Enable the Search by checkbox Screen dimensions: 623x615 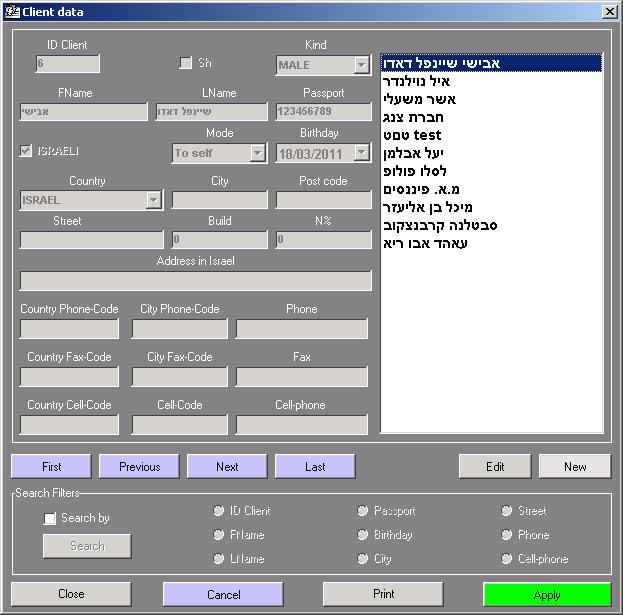click(x=50, y=518)
